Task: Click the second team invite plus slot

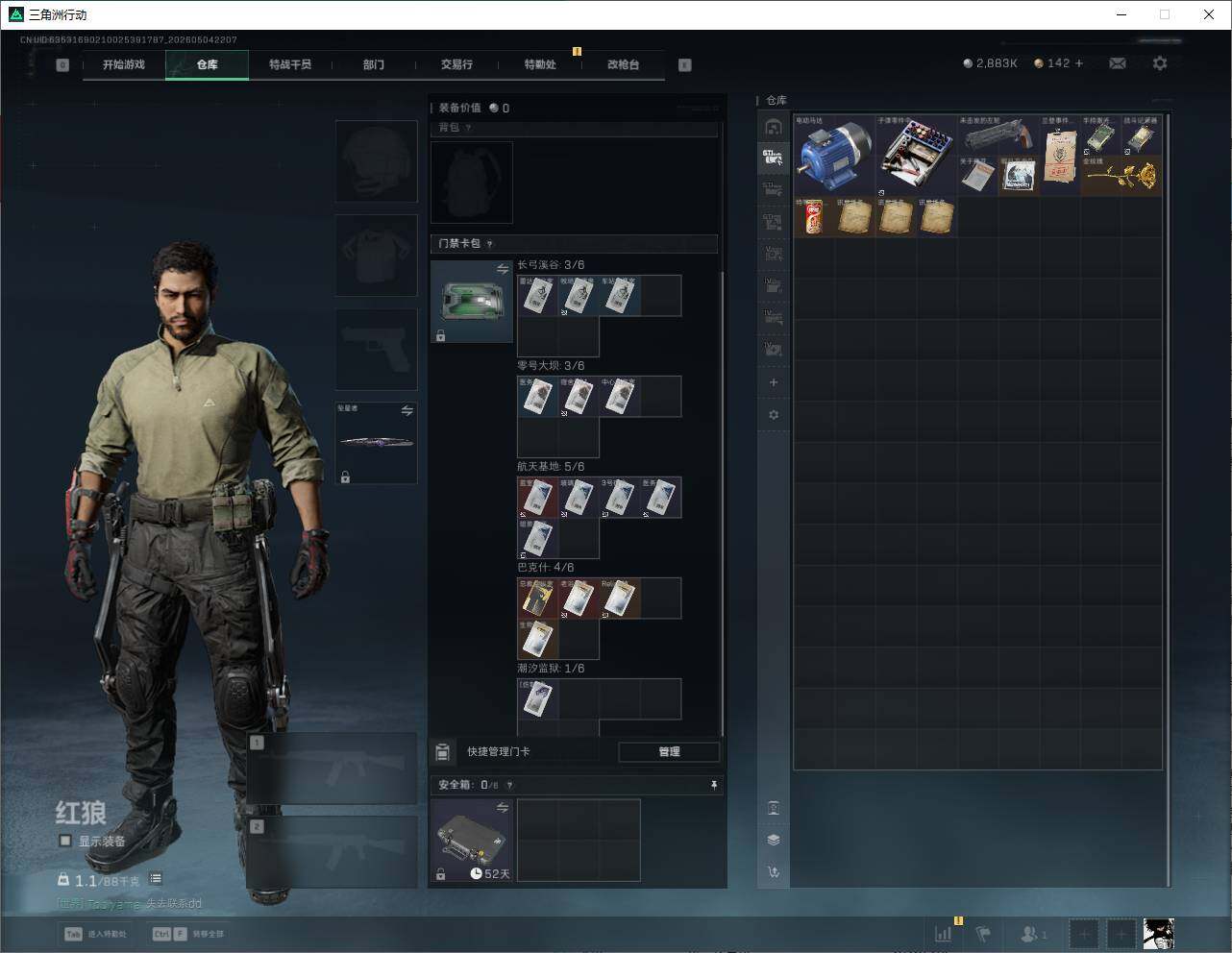Action: coord(1121,933)
